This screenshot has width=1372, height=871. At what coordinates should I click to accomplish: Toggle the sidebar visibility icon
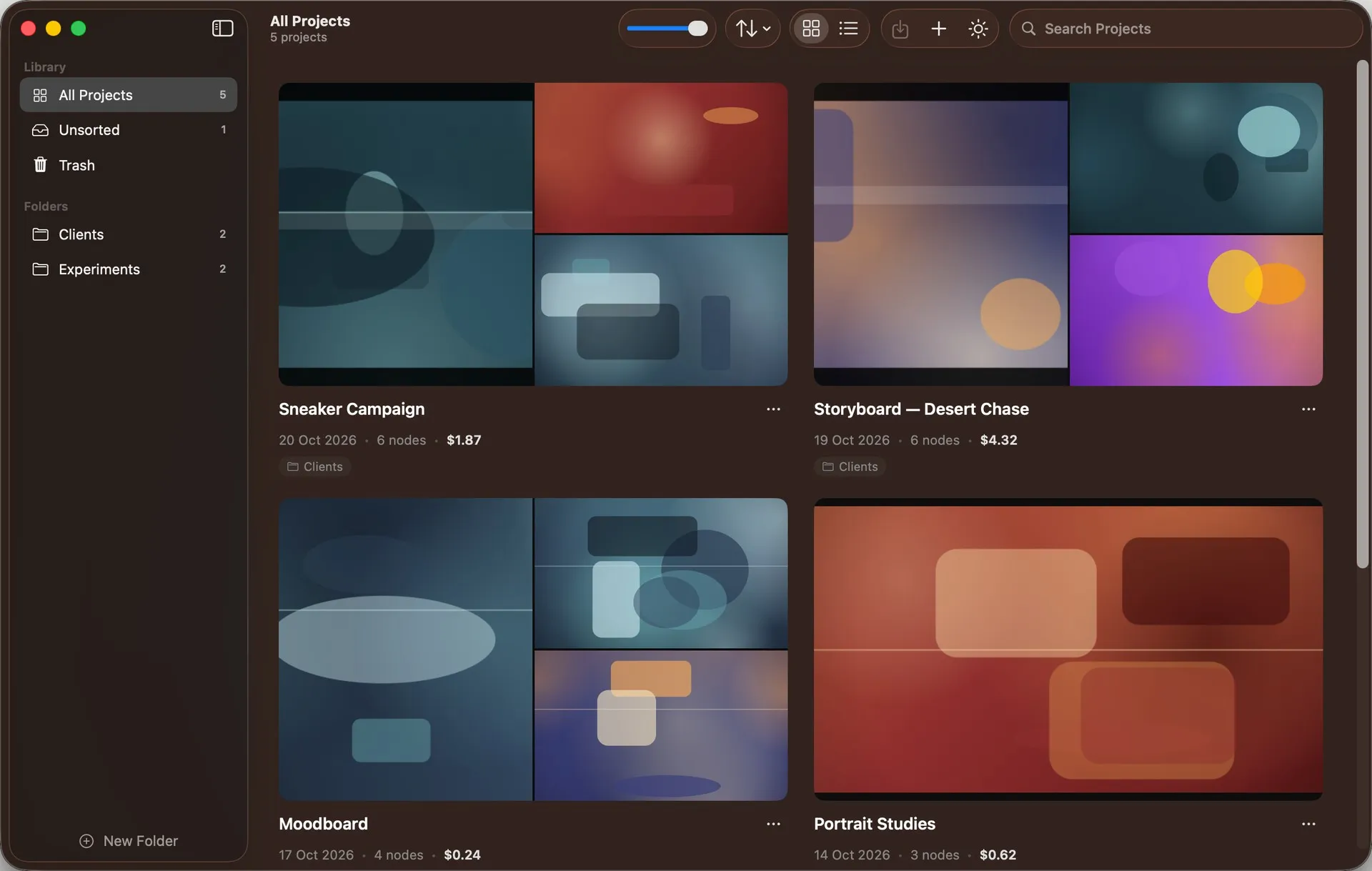222,28
